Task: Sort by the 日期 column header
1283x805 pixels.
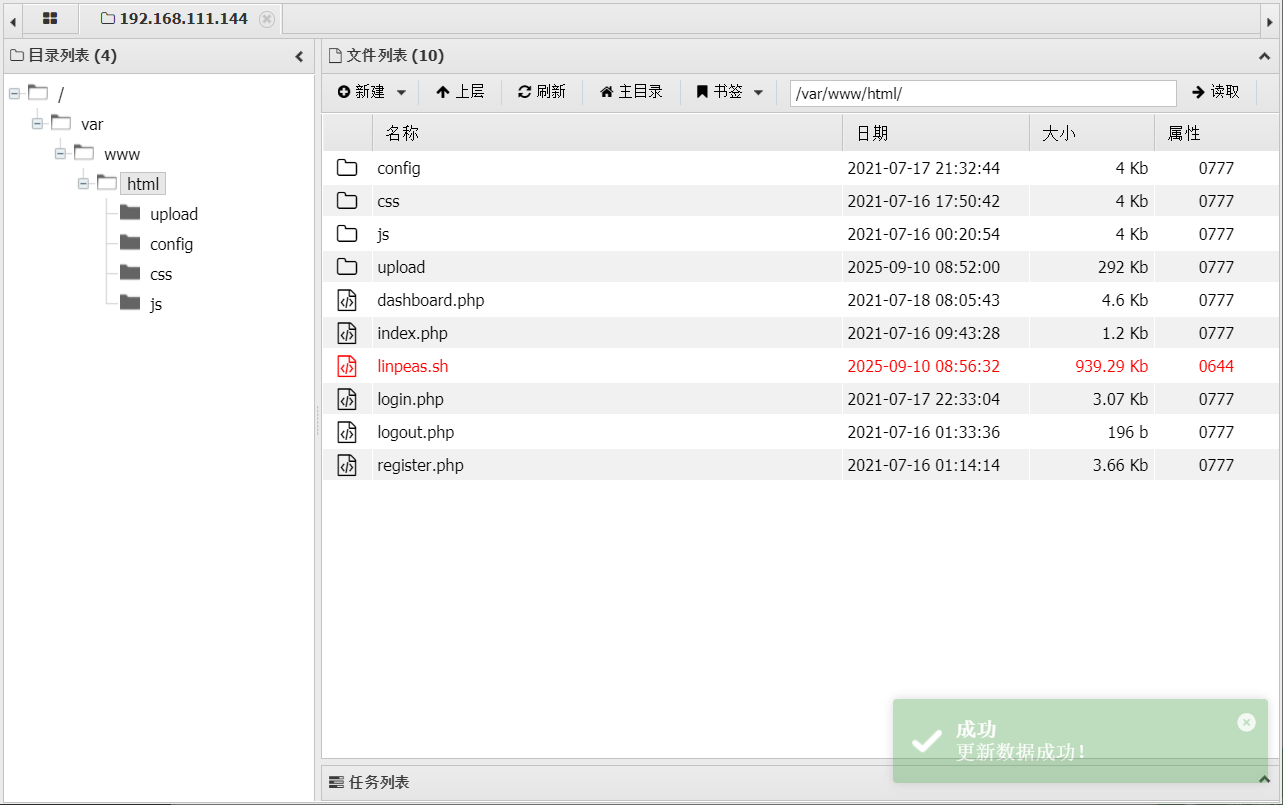Action: tap(936, 133)
